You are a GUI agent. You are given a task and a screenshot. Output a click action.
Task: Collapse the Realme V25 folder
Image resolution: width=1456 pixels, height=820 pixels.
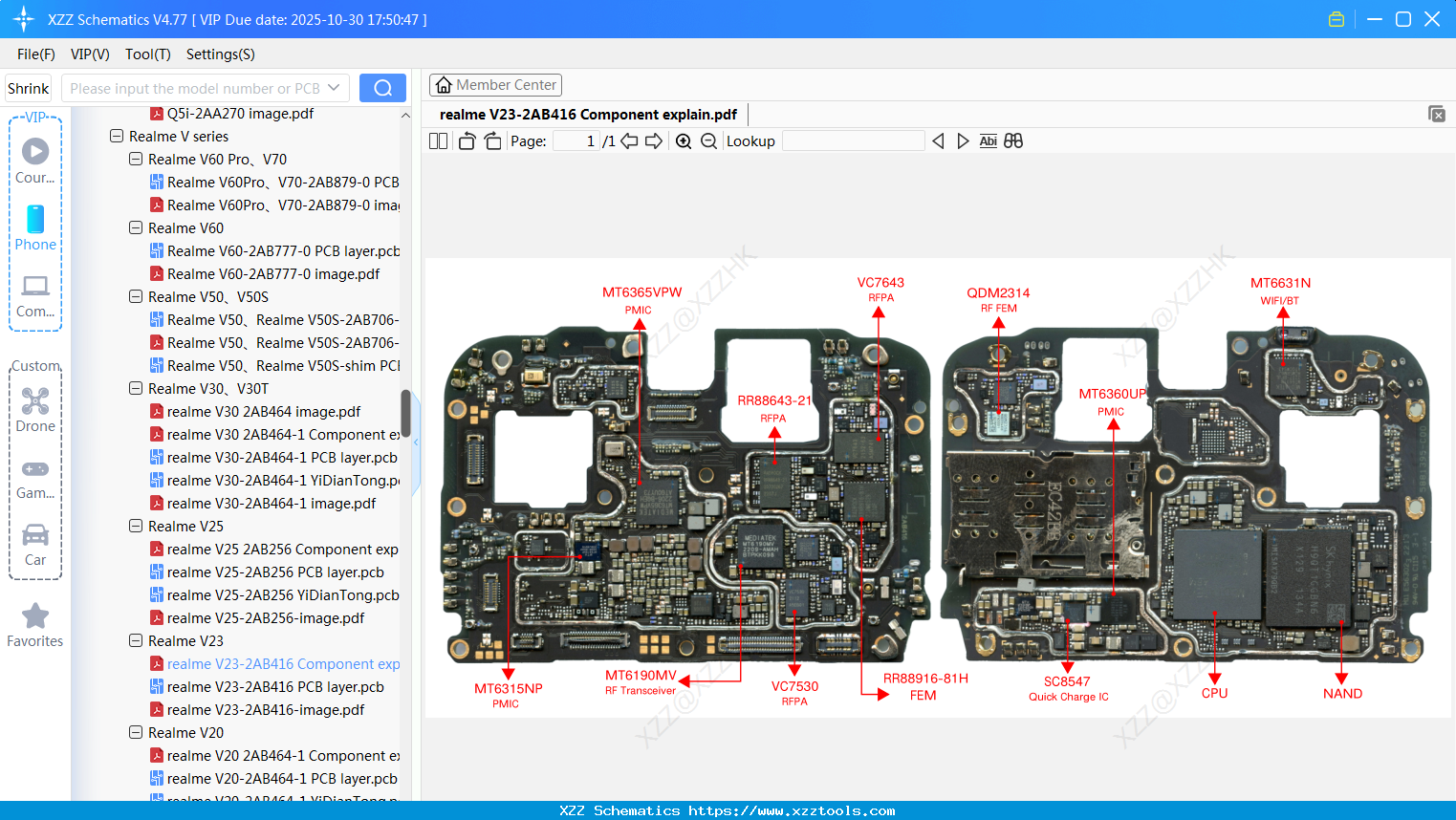click(x=136, y=527)
